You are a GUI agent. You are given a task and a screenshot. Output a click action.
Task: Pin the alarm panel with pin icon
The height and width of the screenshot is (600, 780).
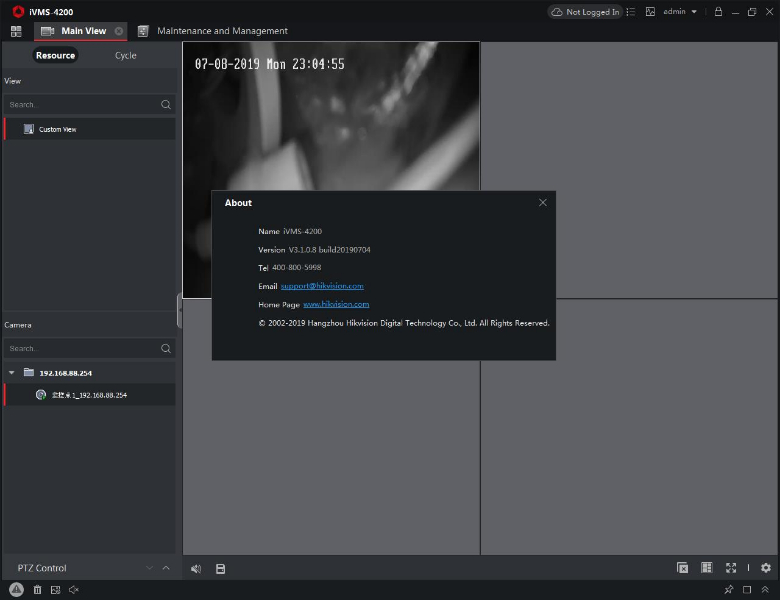(729, 590)
